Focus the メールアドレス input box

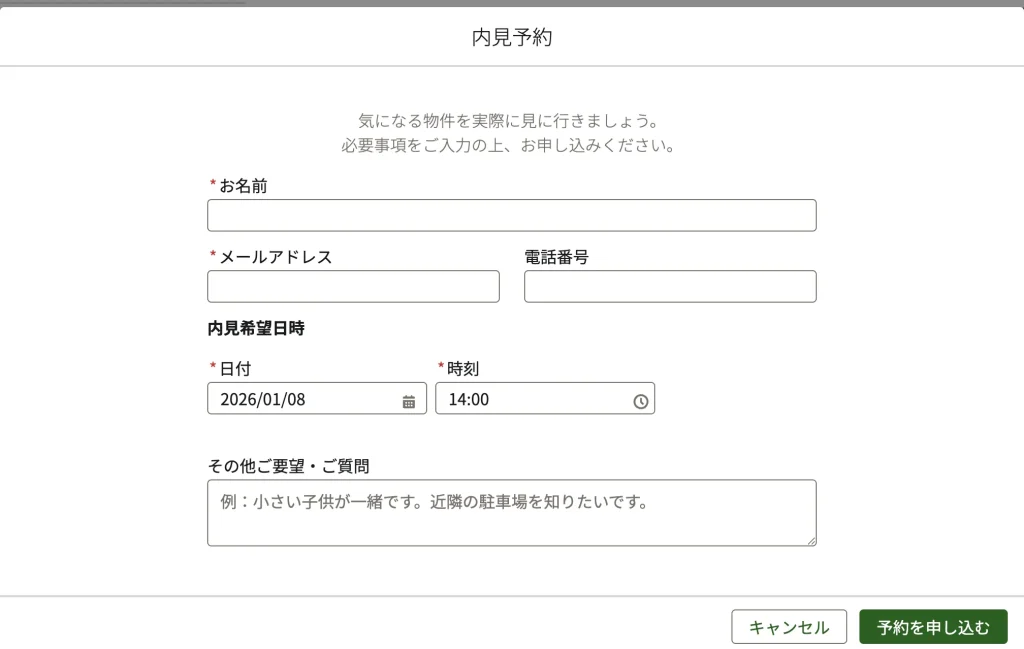[353, 286]
